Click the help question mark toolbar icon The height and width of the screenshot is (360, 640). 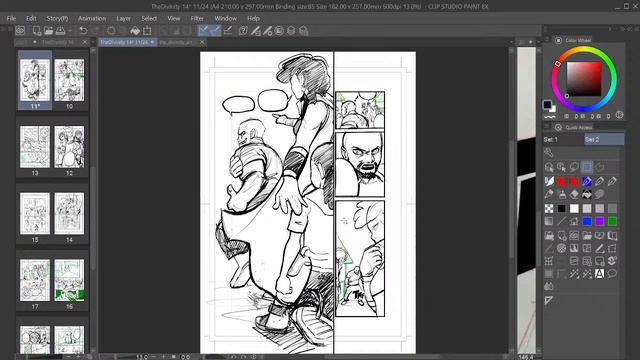[x=243, y=31]
